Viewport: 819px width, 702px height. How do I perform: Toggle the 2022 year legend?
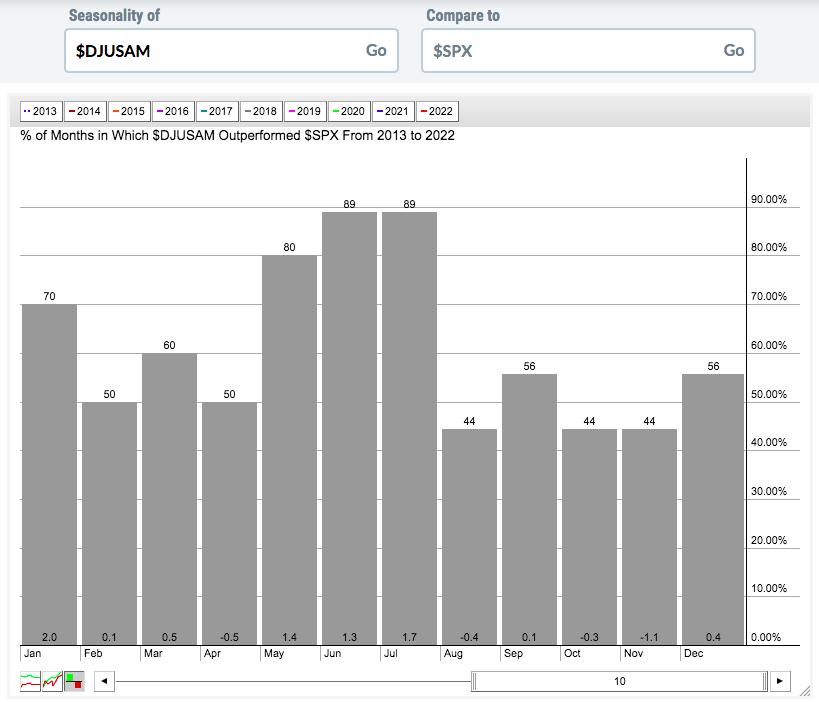(x=435, y=111)
